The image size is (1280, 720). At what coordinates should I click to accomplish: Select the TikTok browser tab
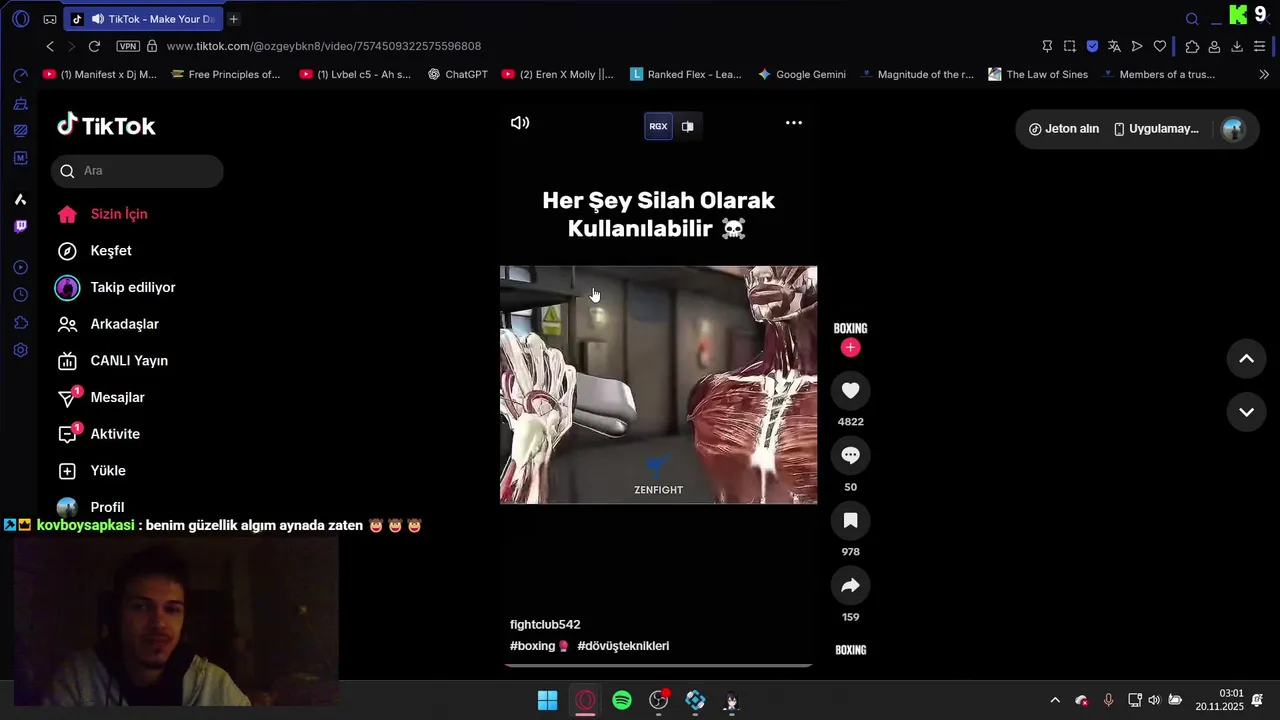click(x=143, y=19)
